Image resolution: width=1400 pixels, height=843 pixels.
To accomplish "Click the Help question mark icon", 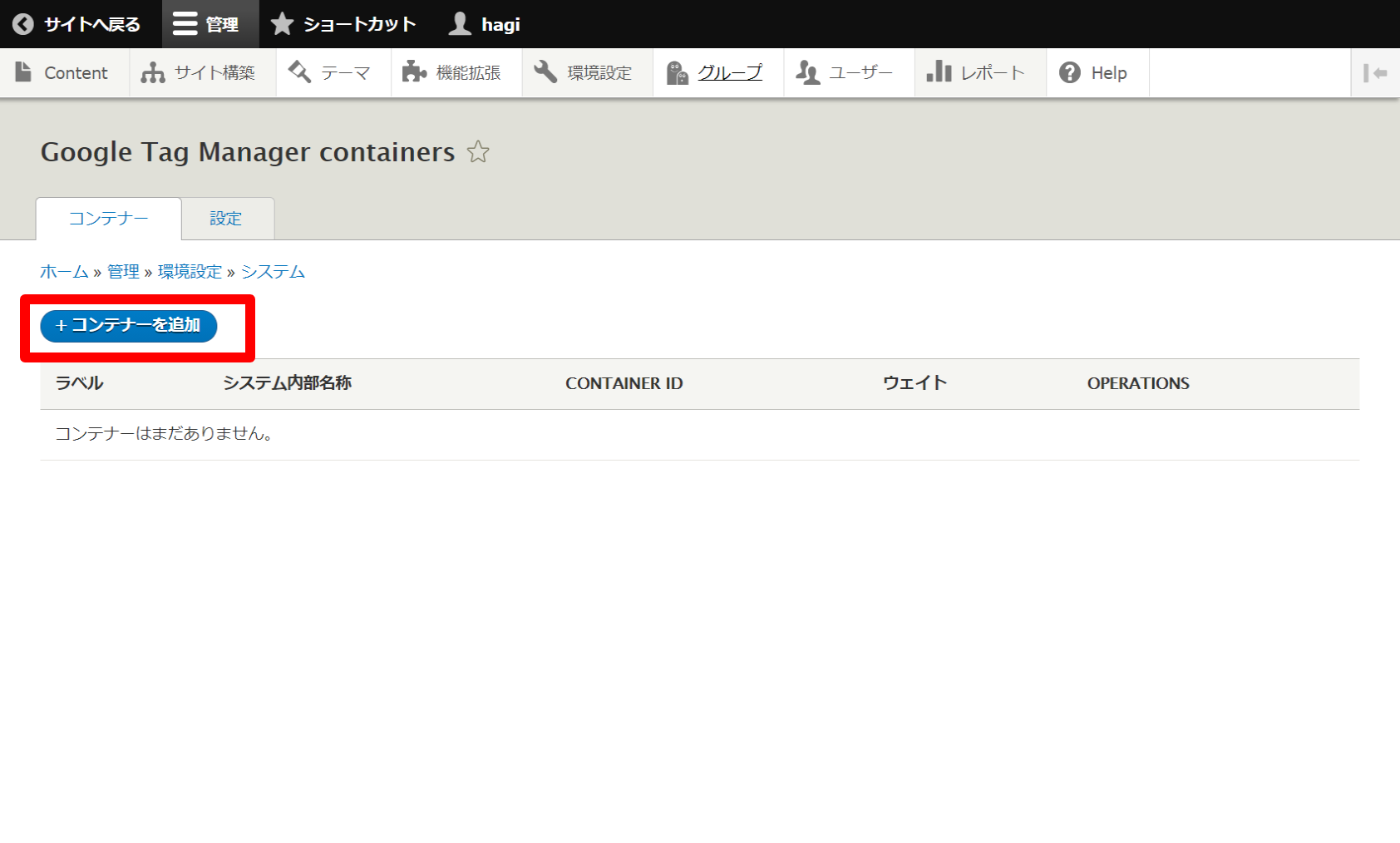I will click(x=1070, y=72).
